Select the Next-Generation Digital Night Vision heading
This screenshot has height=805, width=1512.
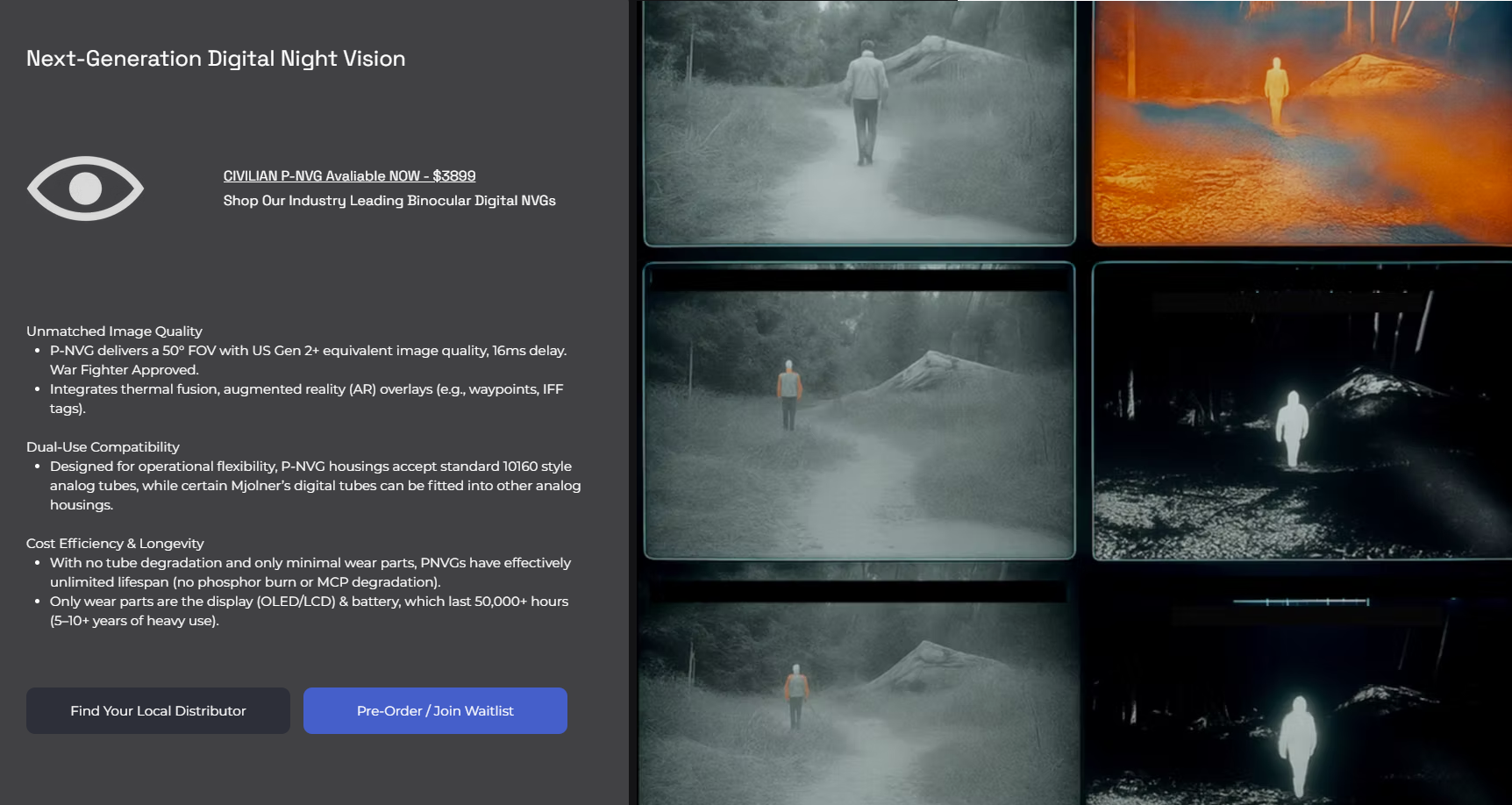(x=216, y=59)
